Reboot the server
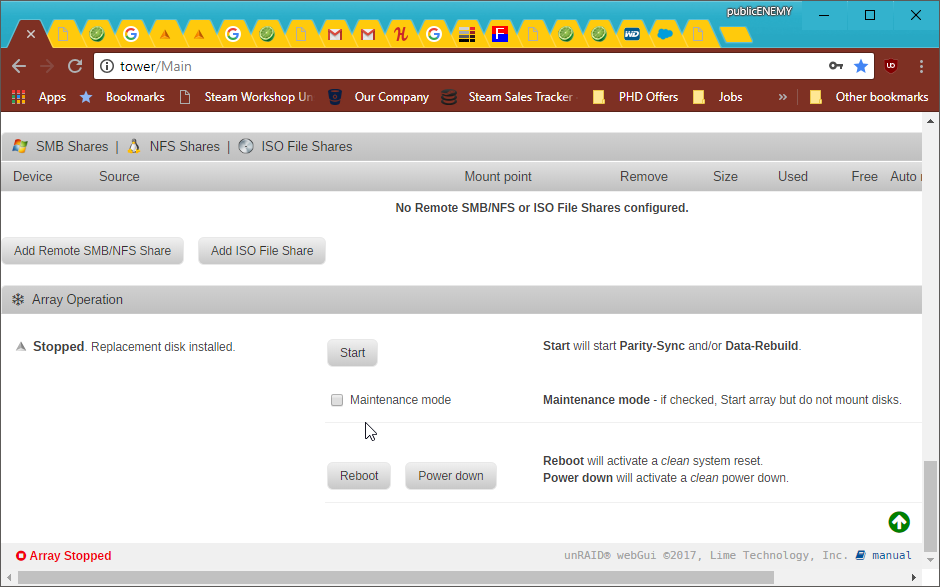940x587 pixels. point(359,475)
